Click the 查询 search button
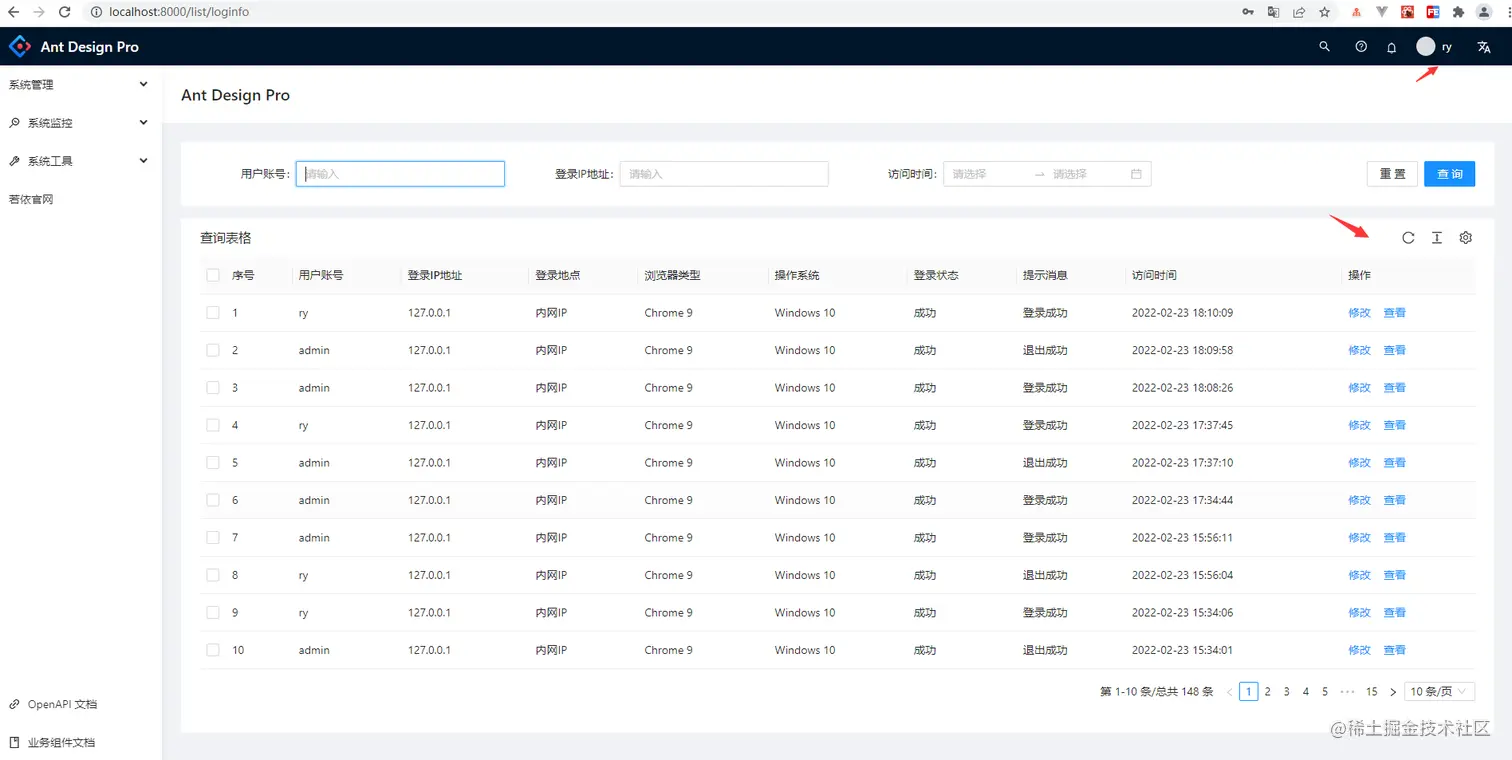Viewport: 1512px width, 760px height. pos(1450,174)
